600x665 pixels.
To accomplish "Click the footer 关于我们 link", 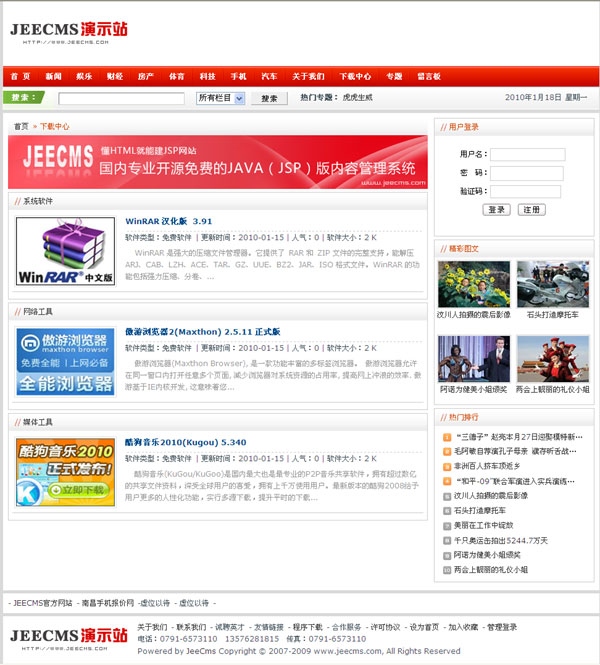I will point(152,627).
